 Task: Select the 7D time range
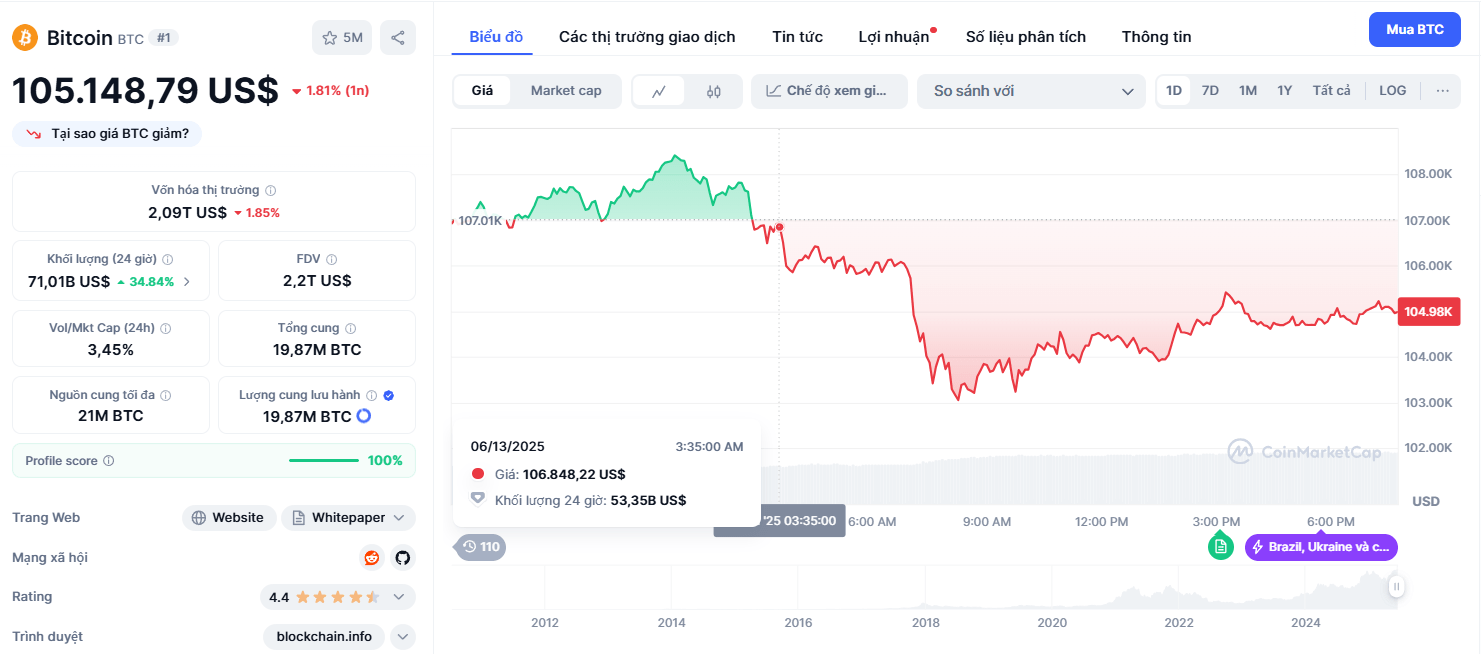(x=1210, y=91)
